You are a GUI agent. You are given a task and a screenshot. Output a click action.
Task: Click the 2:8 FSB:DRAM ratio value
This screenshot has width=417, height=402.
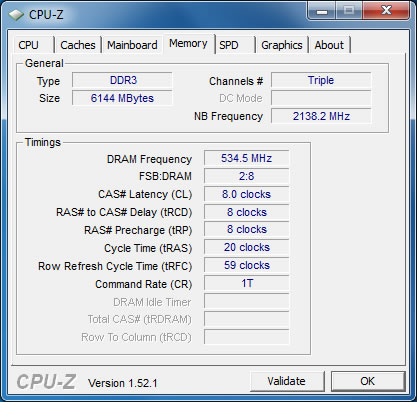247,176
